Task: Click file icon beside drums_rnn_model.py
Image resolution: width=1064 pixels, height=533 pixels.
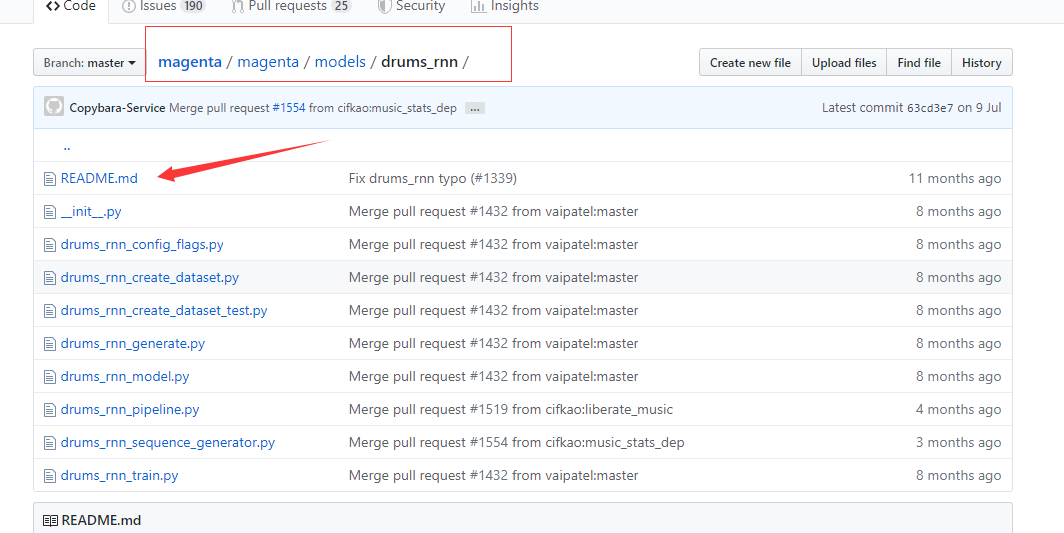Action: (50, 377)
